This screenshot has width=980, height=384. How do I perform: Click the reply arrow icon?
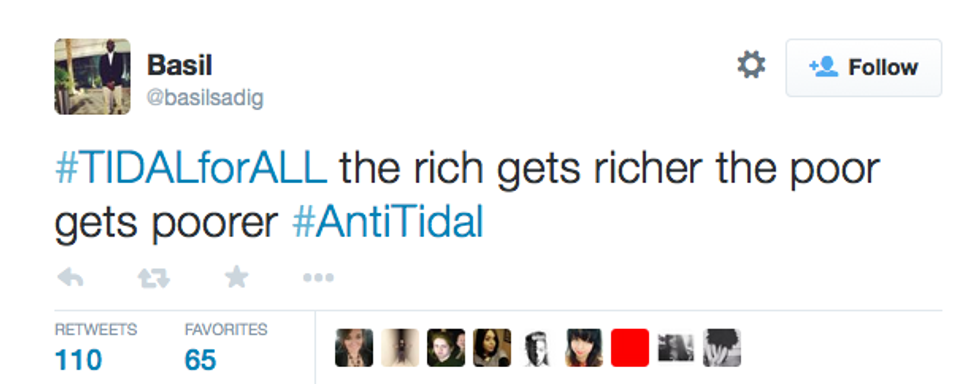tap(71, 278)
